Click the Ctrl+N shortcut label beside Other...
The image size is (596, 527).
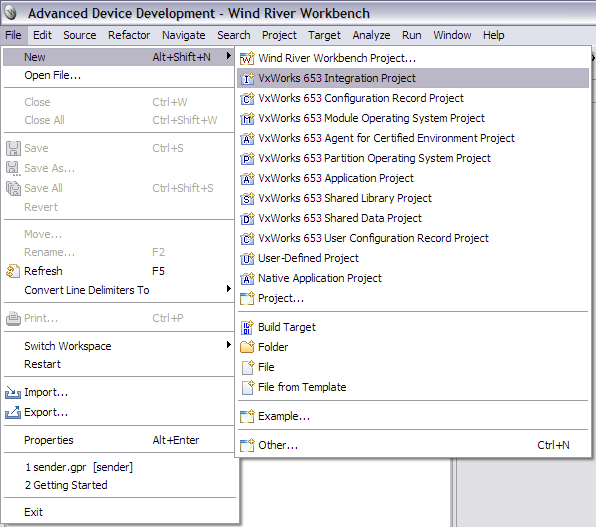(x=553, y=445)
